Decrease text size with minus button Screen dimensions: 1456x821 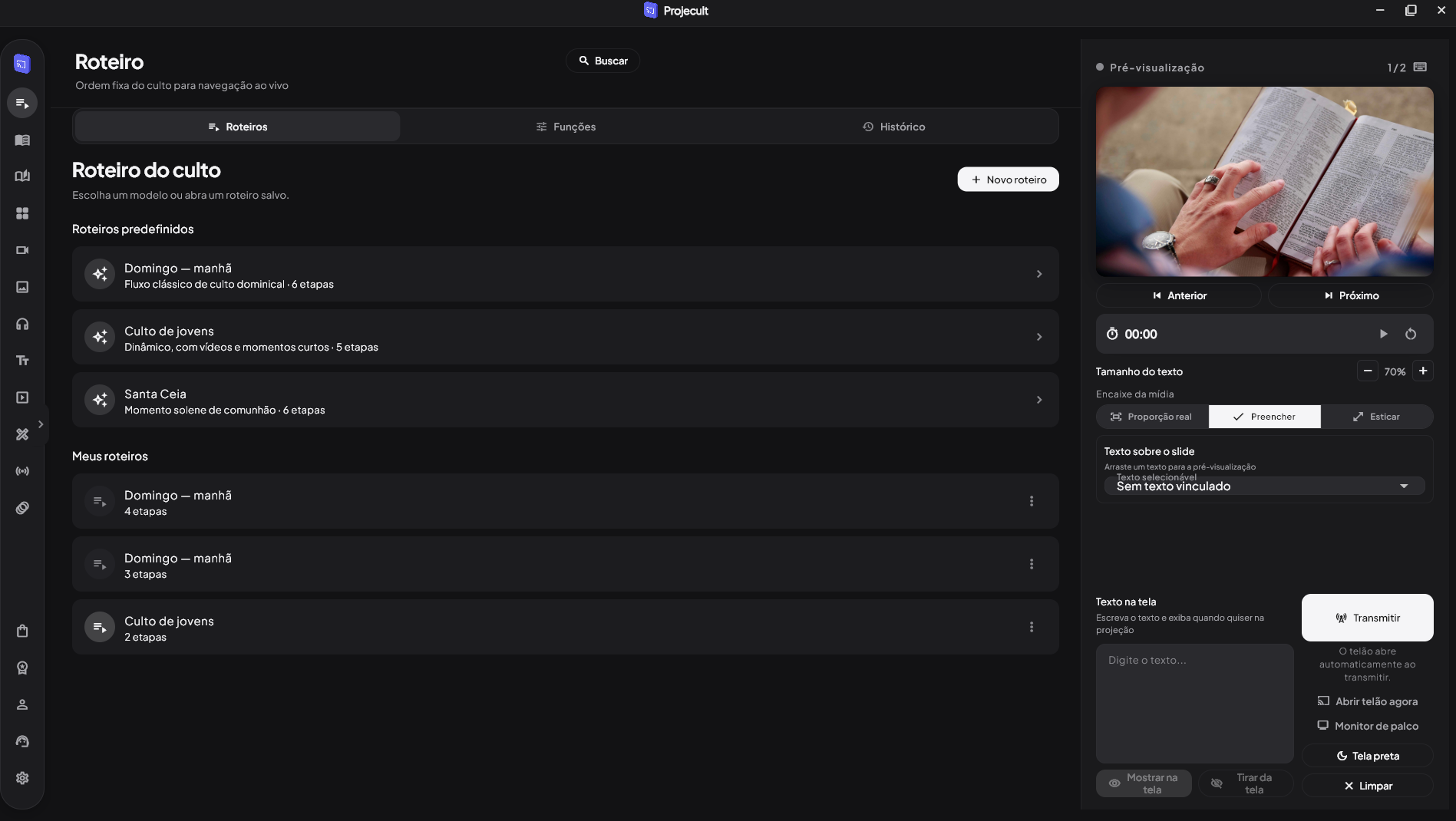[1368, 371]
